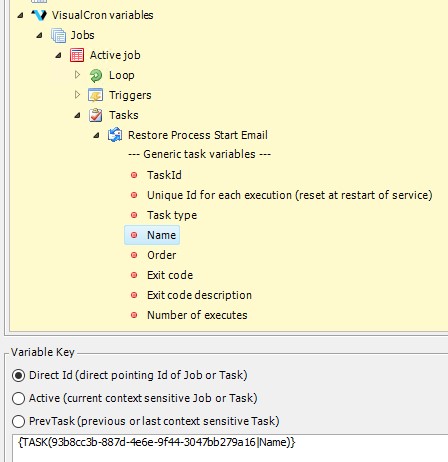Expand the Triggers tree node

point(77,95)
